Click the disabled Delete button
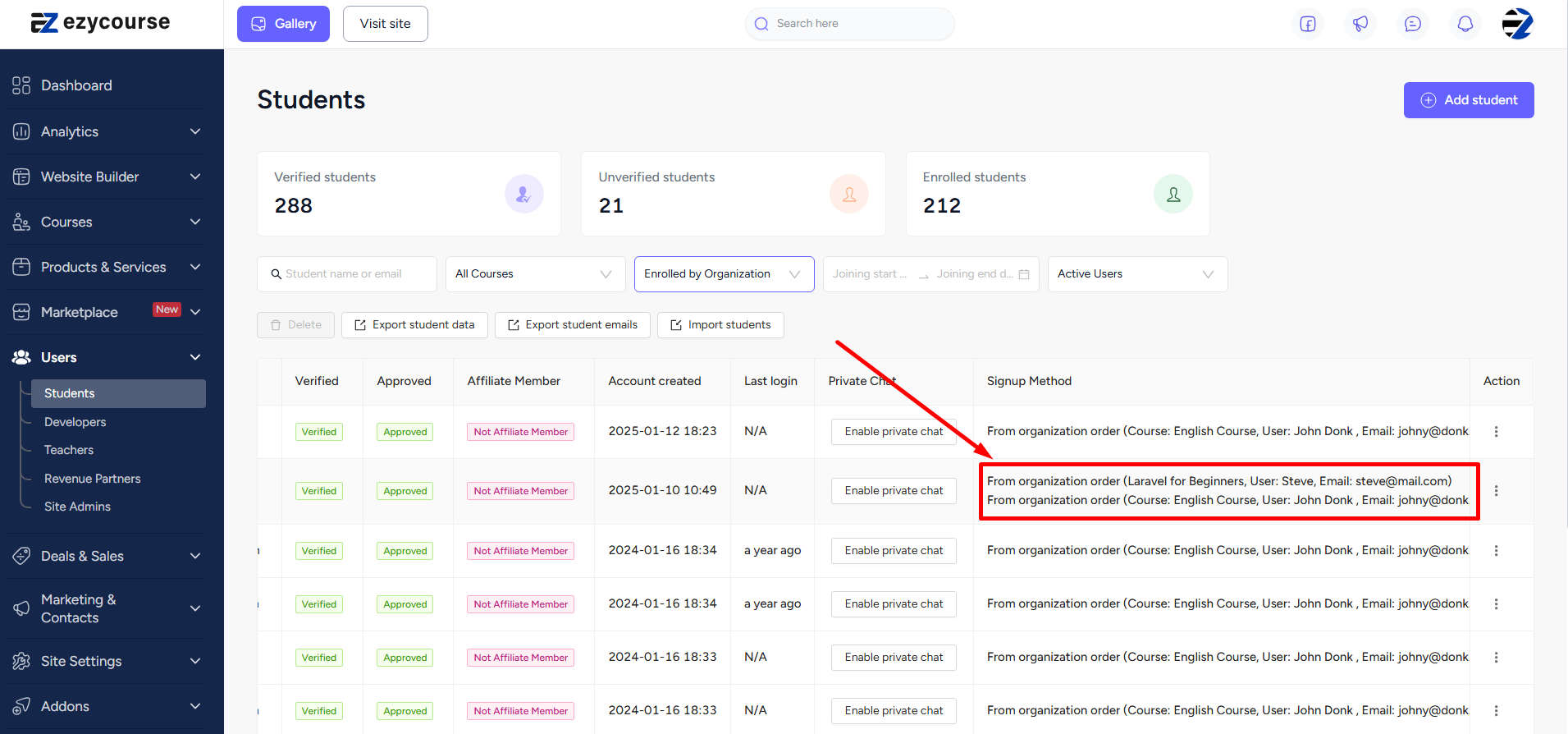This screenshot has width=1568, height=734. click(296, 325)
